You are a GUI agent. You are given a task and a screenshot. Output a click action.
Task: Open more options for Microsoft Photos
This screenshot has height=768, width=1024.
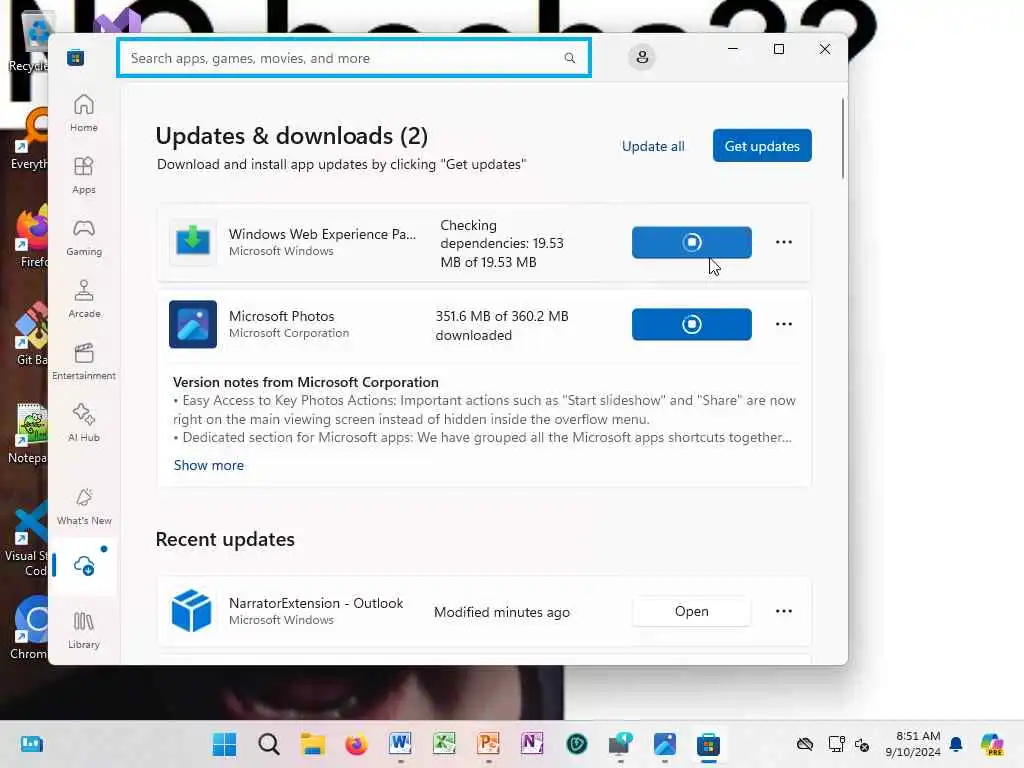click(784, 324)
